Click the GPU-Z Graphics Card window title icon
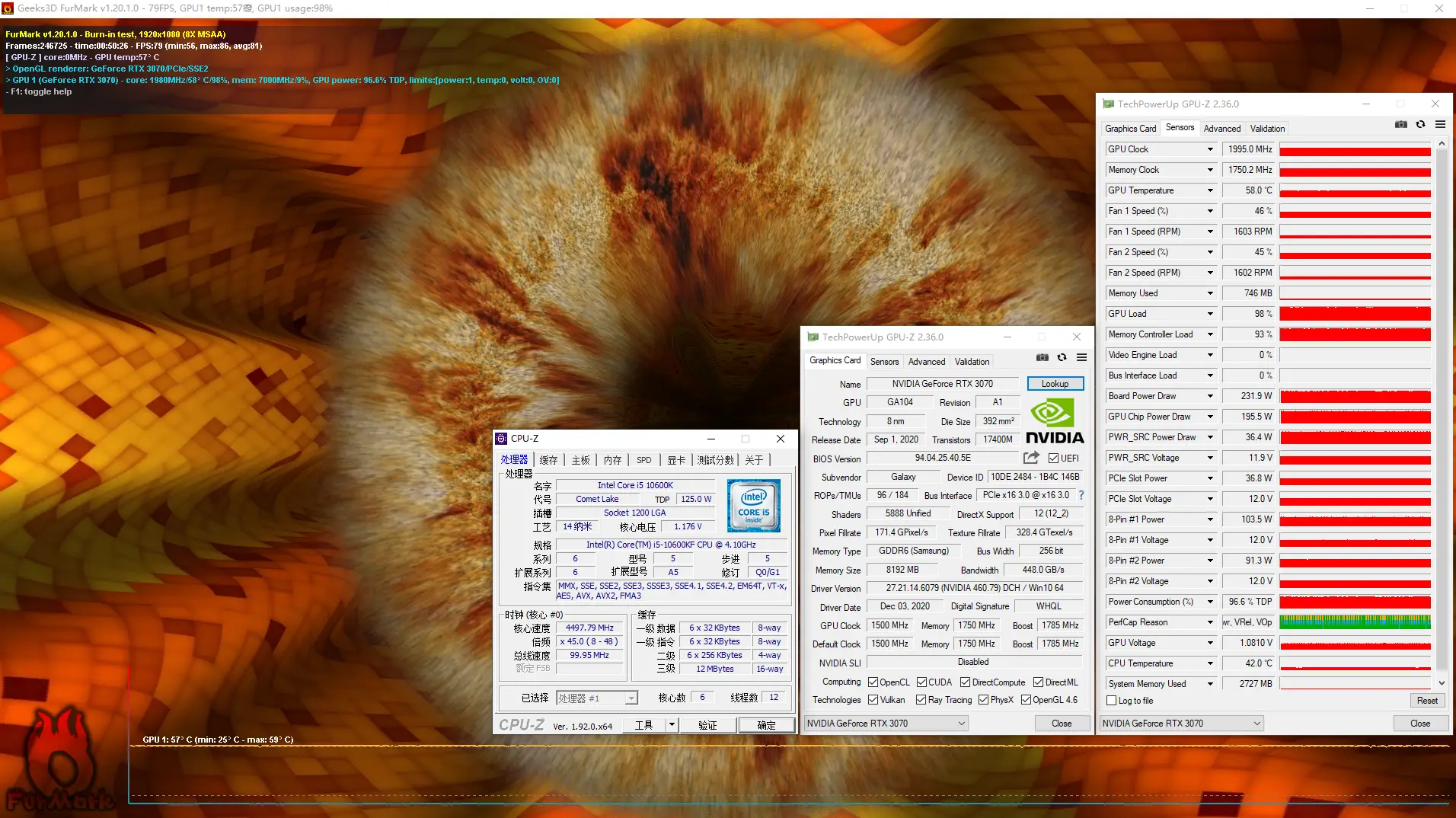 pyautogui.click(x=813, y=337)
